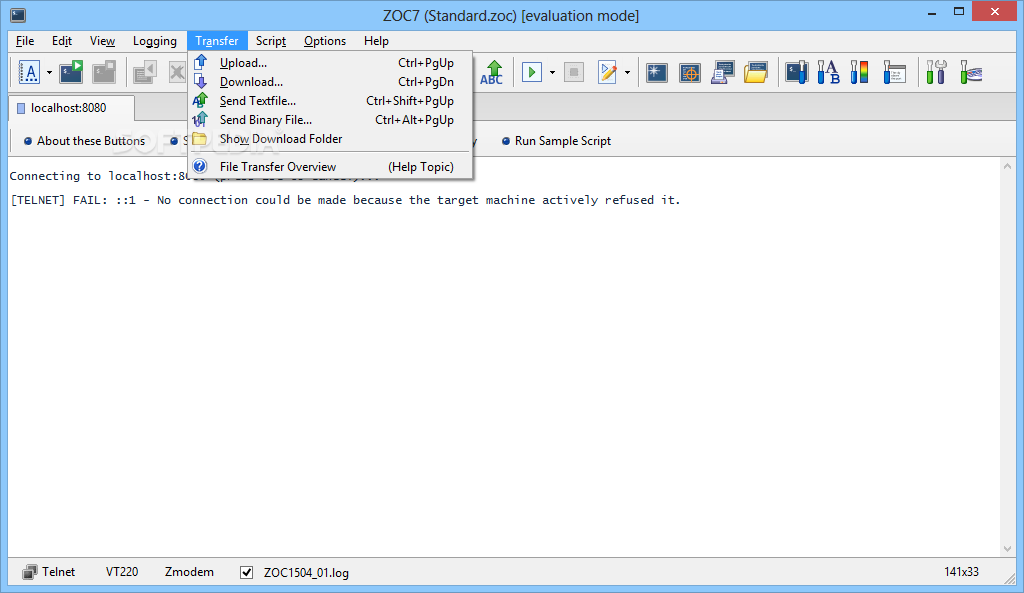Toggle the log file checkbox in status bar

(x=246, y=572)
